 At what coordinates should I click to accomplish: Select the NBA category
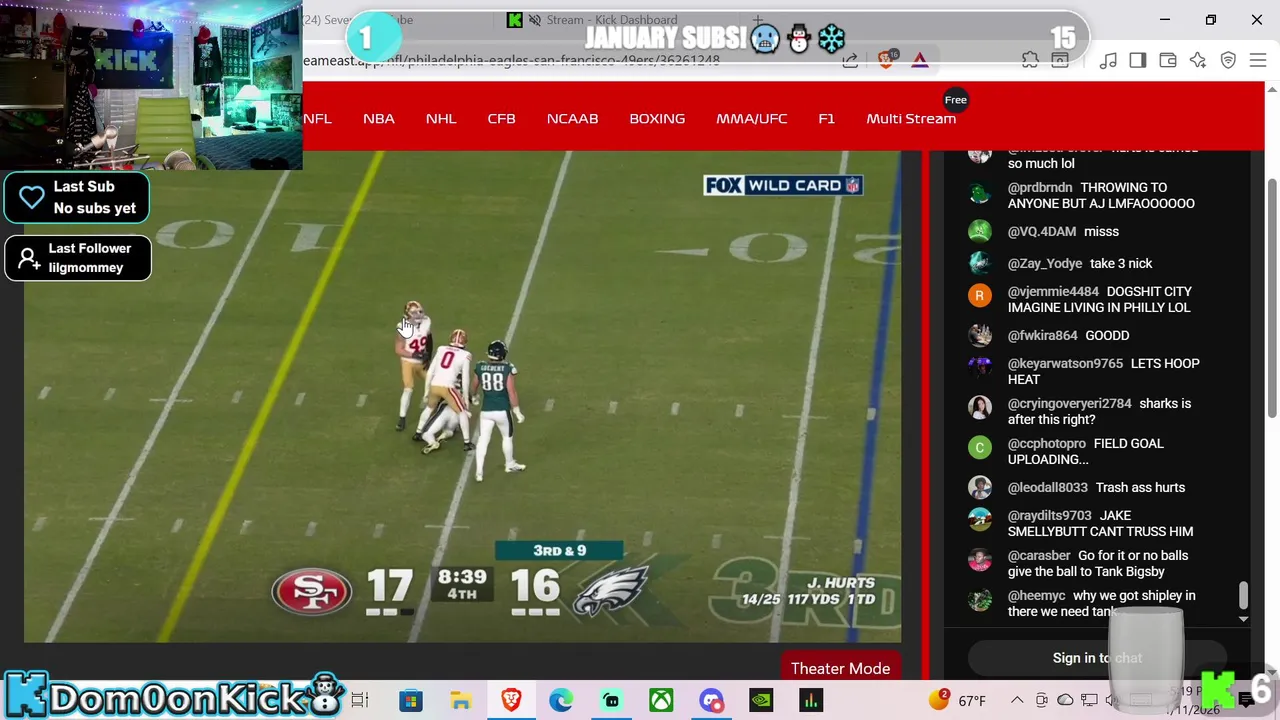coord(379,118)
